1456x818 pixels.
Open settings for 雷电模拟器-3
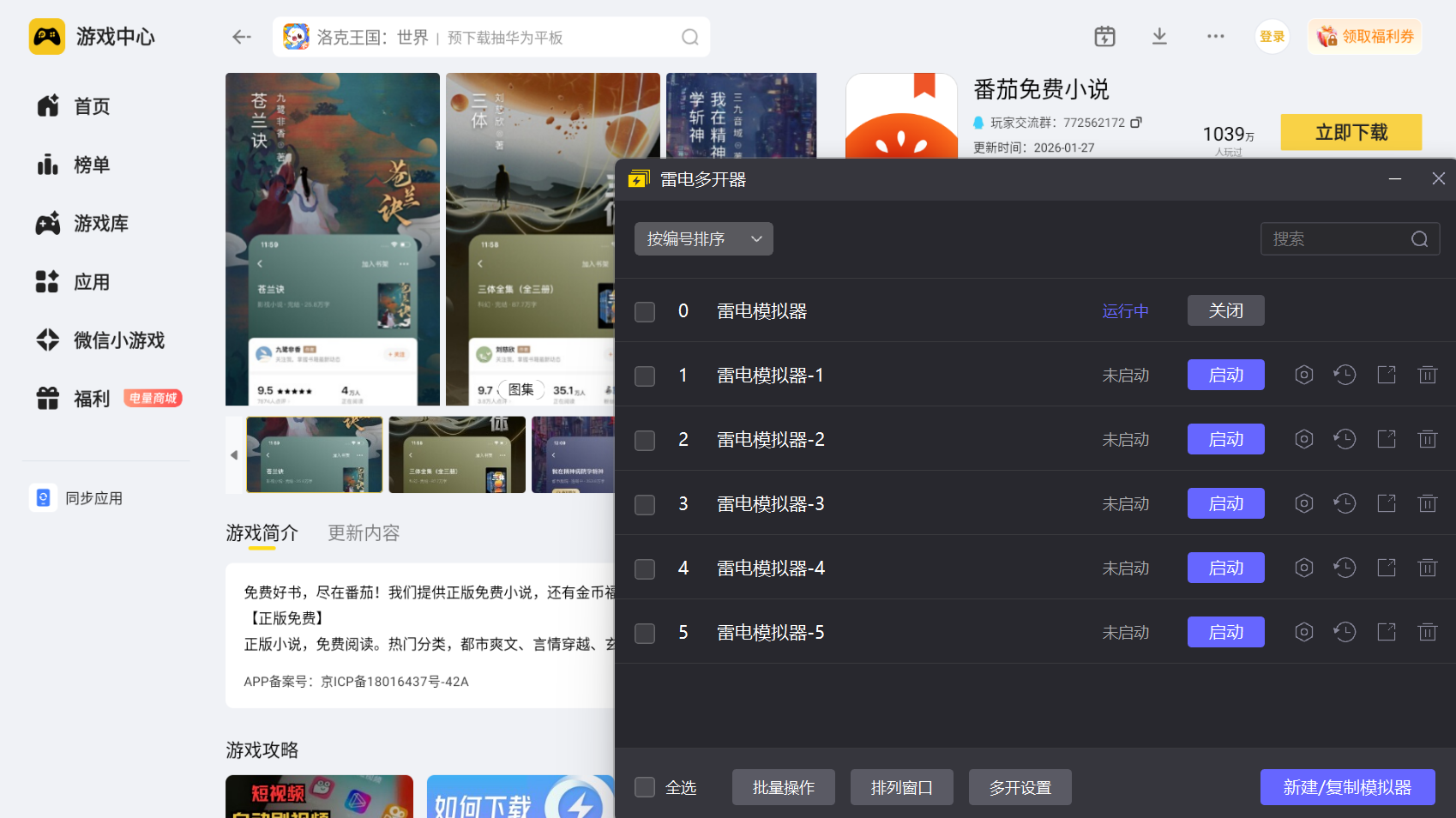[1303, 503]
